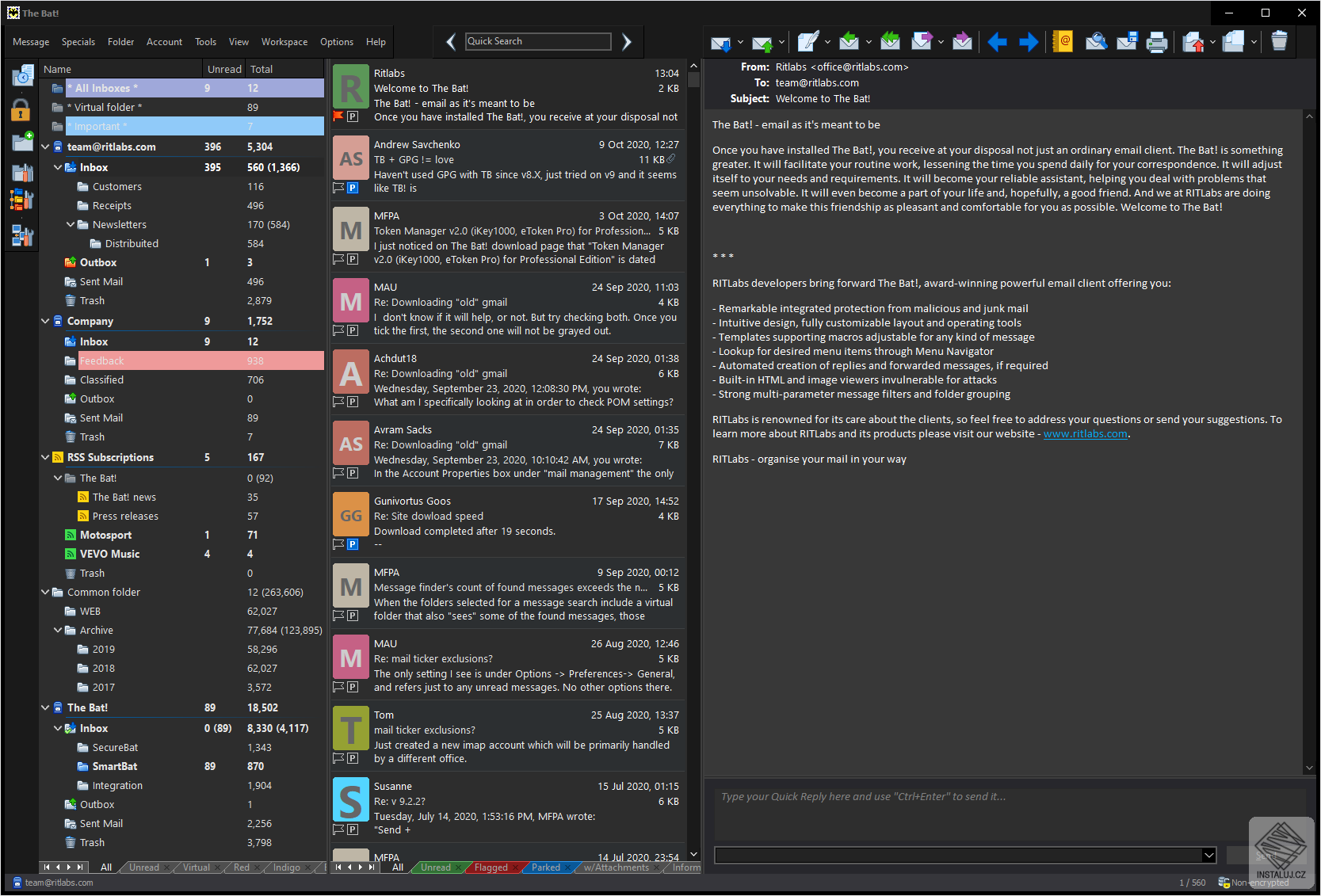Viewport: 1321px width, 896px height.
Task: Click the Quick Search next arrow
Action: click(627, 42)
